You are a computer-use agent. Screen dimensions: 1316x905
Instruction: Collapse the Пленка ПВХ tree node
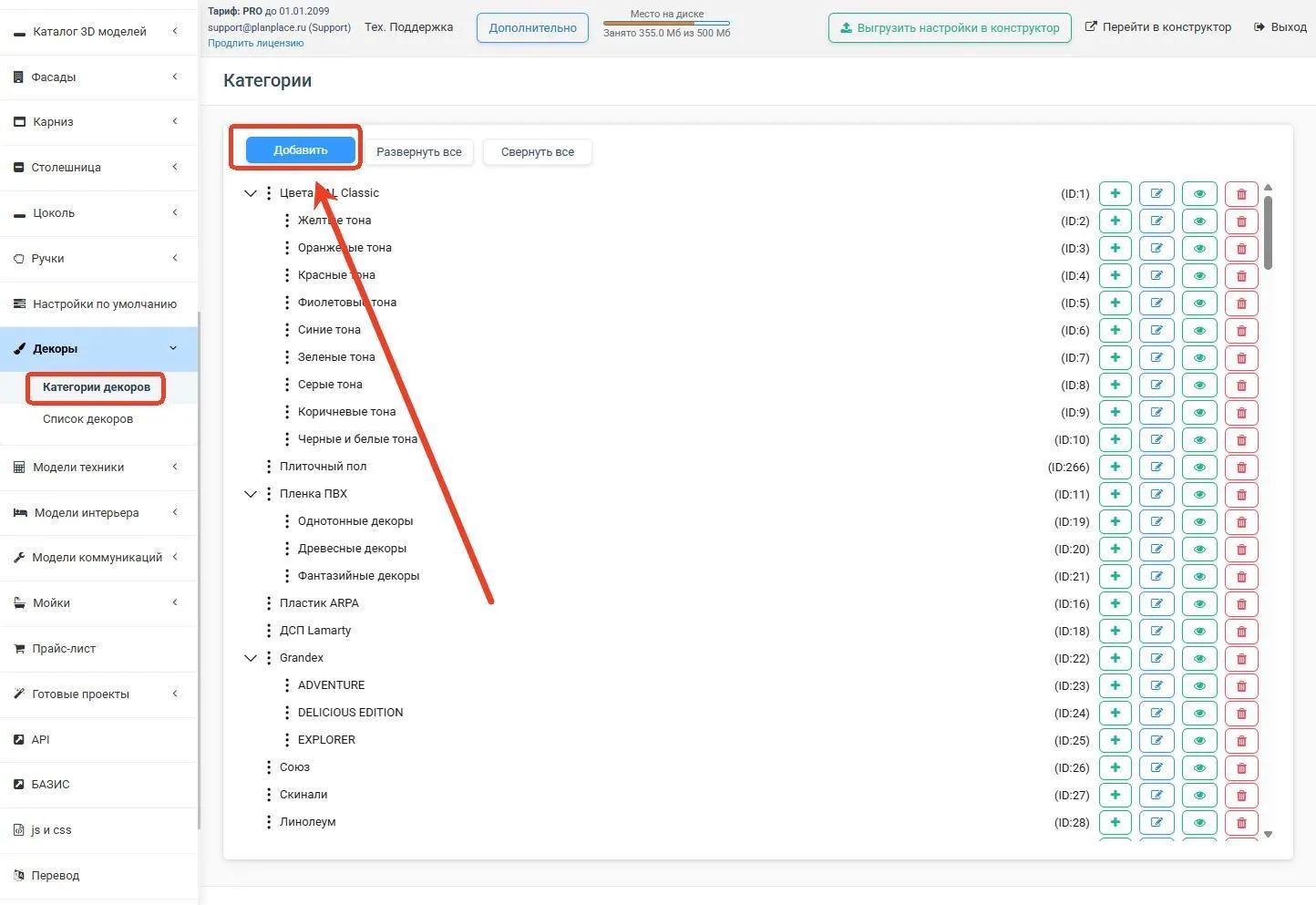(x=251, y=494)
